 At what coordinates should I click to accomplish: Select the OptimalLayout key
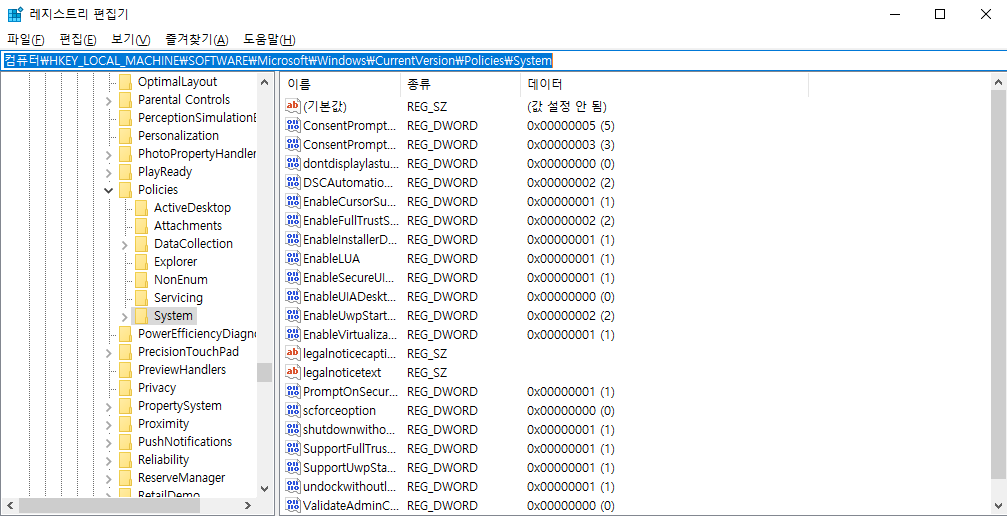click(x=177, y=82)
